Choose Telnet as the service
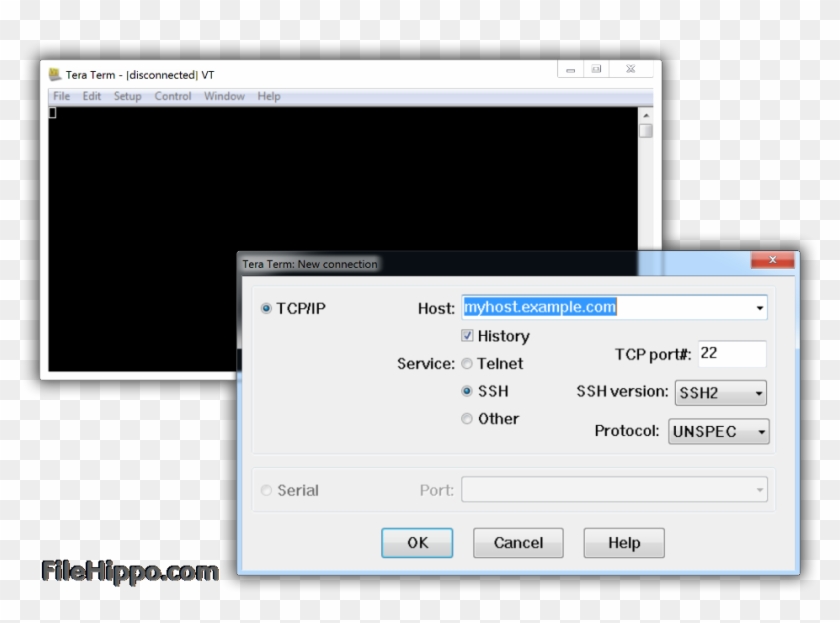The width and height of the screenshot is (840, 623). (x=466, y=364)
